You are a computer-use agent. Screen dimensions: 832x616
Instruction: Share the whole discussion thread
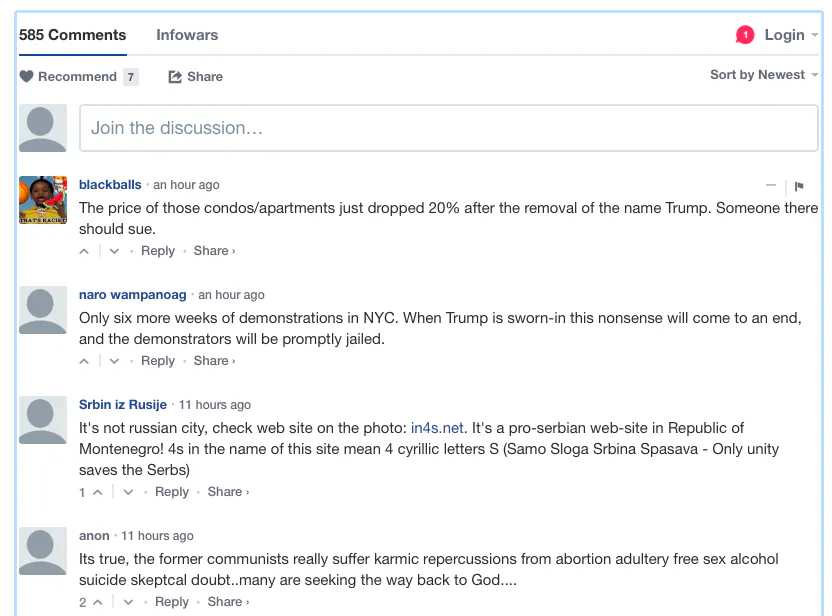(196, 77)
